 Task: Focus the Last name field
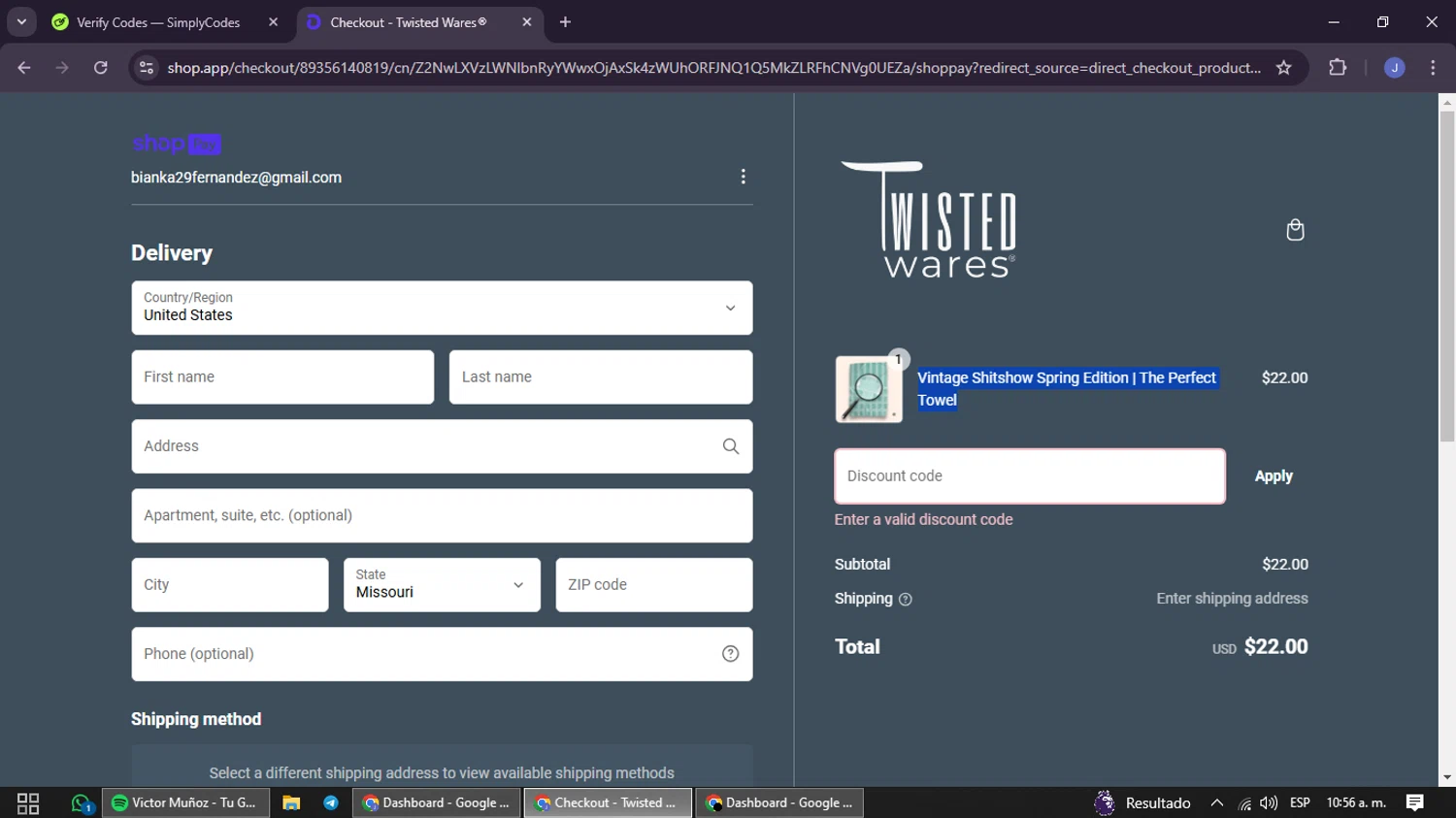click(x=601, y=377)
